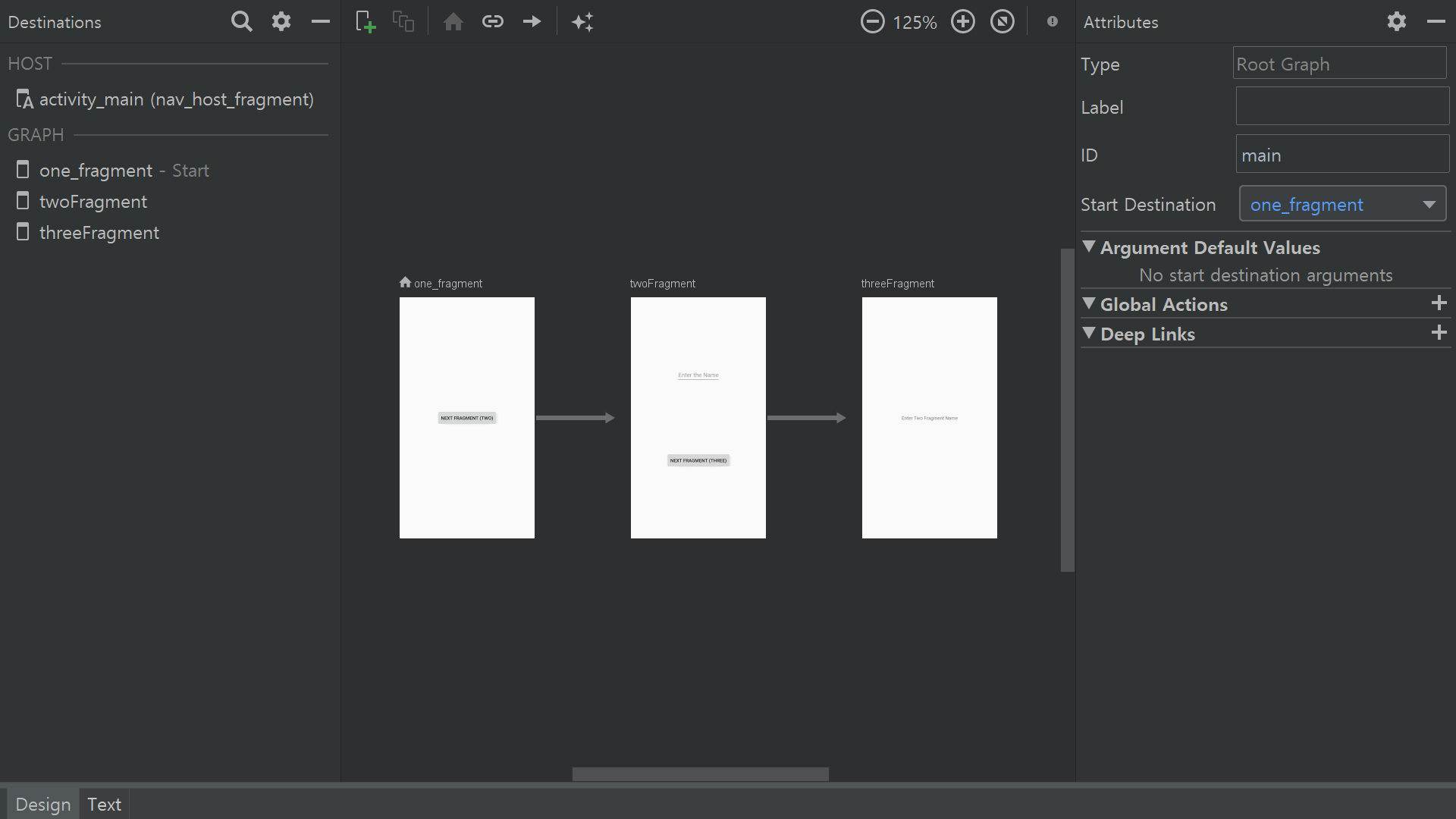
Task: Collapse the Argument Default Values section
Action: click(x=1089, y=247)
